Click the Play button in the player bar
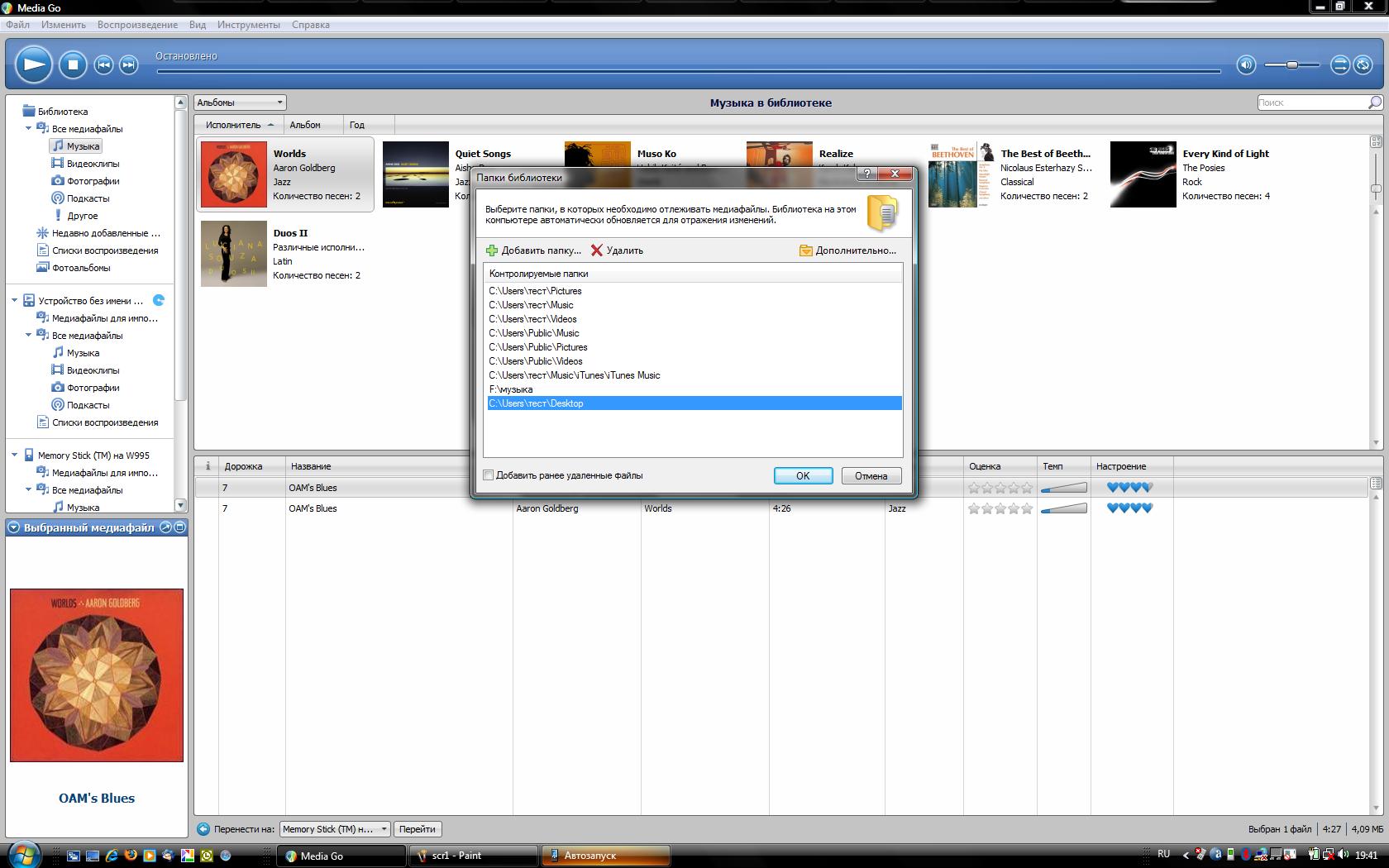 coord(34,64)
